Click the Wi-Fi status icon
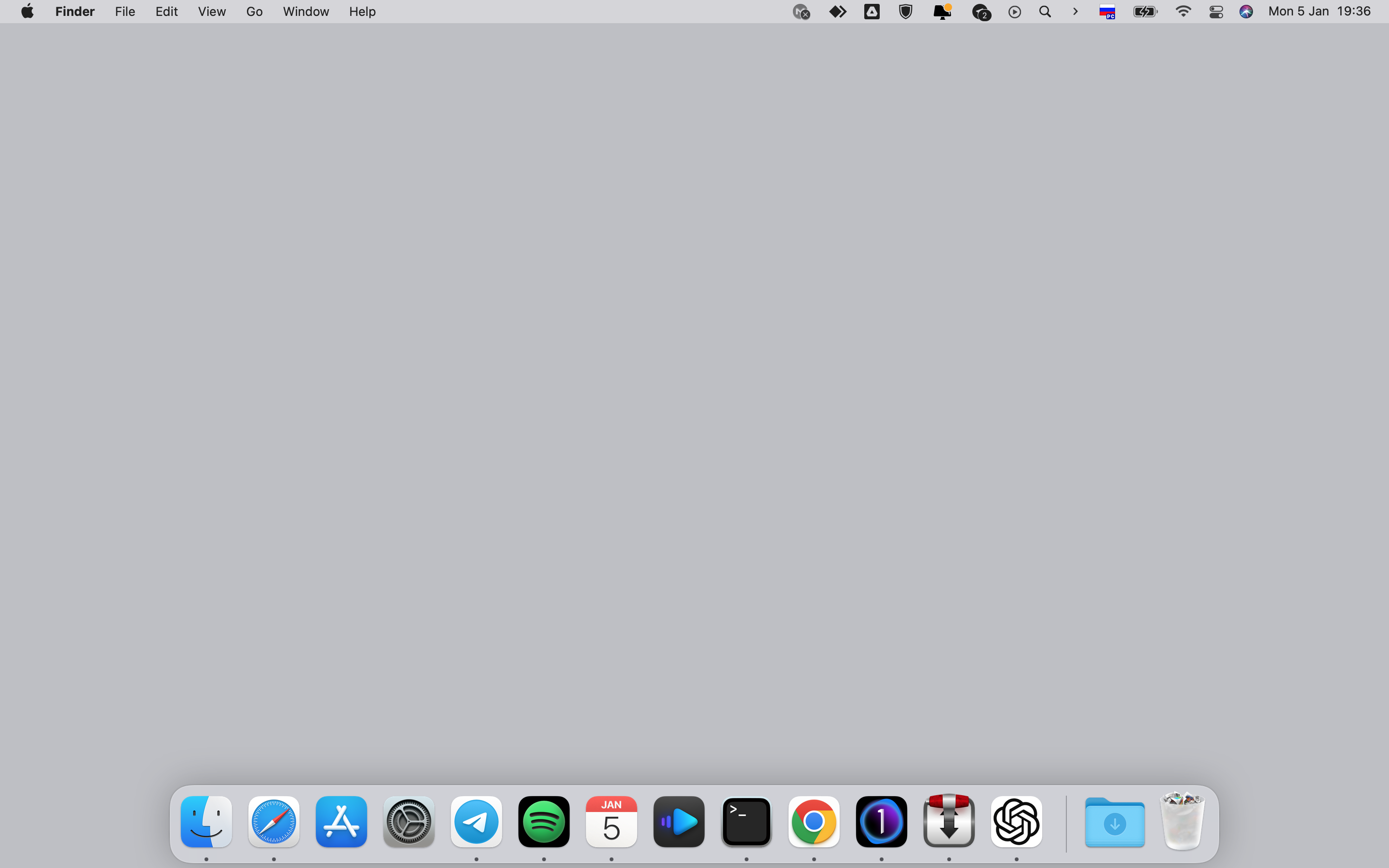The image size is (1389, 868). (x=1183, y=12)
